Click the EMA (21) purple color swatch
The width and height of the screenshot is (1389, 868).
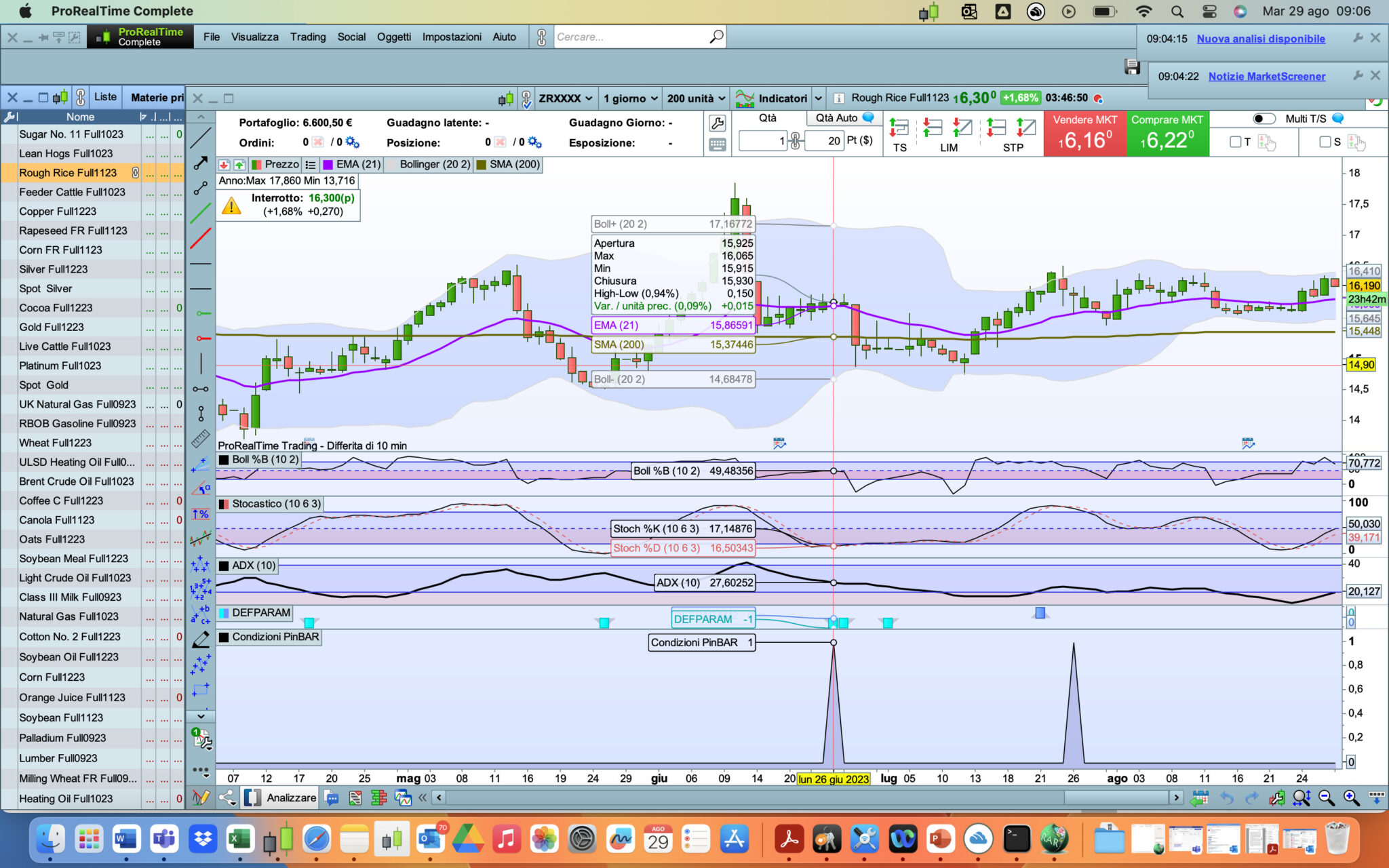click(328, 164)
